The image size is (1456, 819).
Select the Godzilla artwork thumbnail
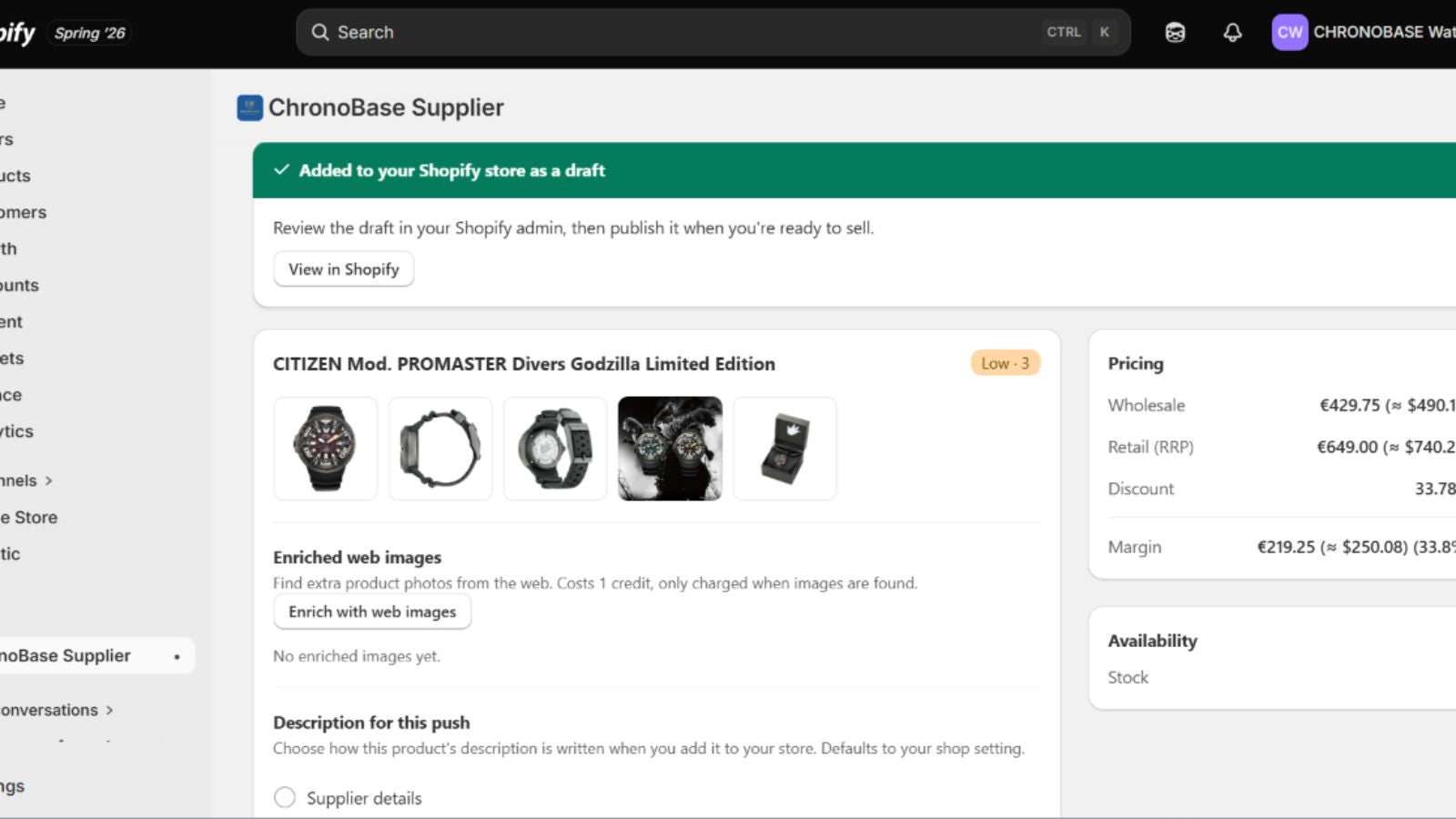pyautogui.click(x=670, y=449)
